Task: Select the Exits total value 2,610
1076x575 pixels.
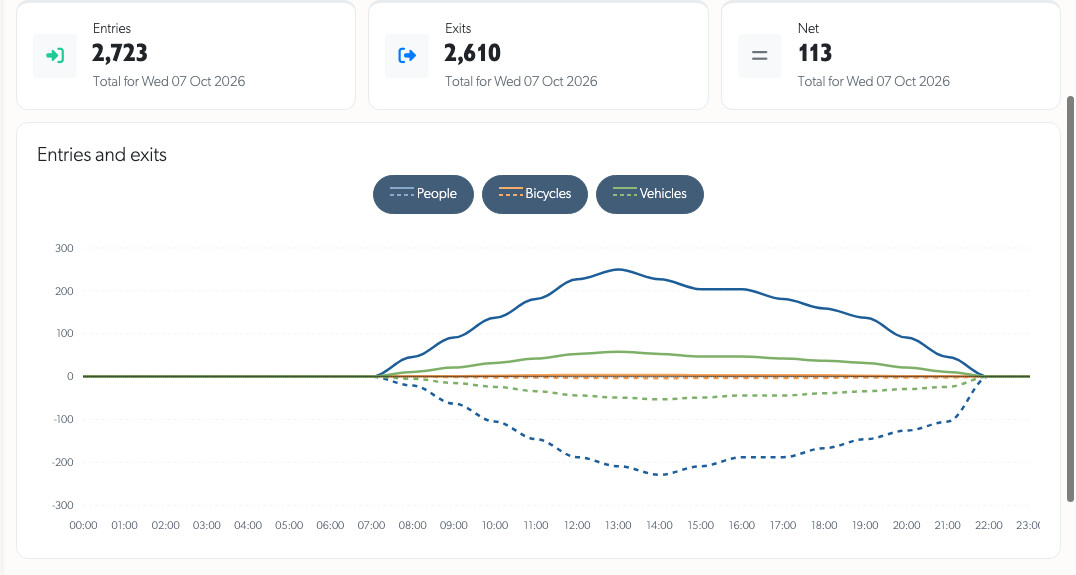Action: [472, 53]
